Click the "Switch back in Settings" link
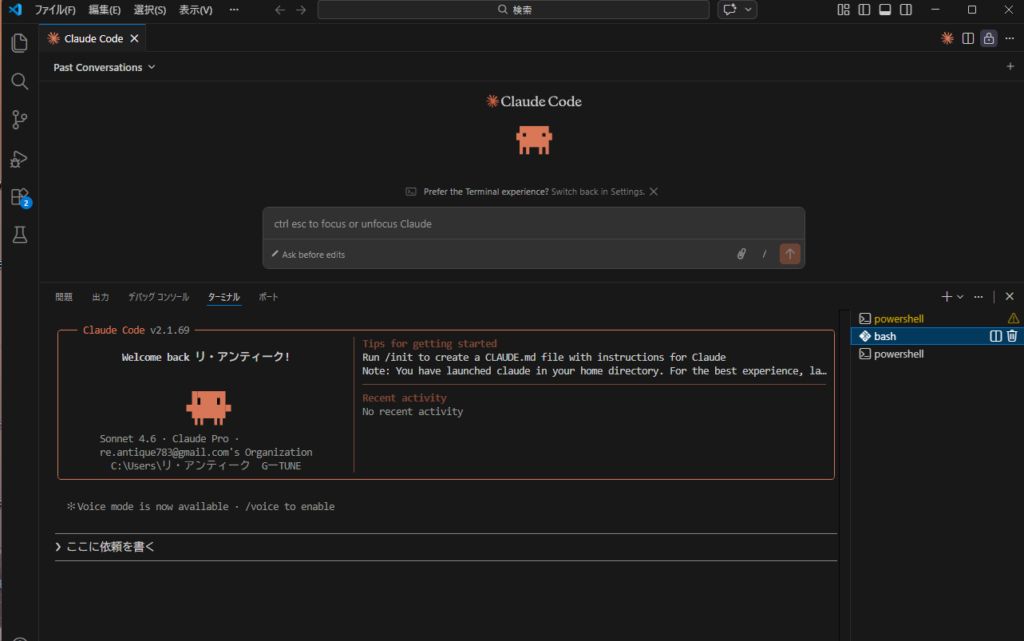Viewport: 1024px width, 641px height. pos(597,191)
